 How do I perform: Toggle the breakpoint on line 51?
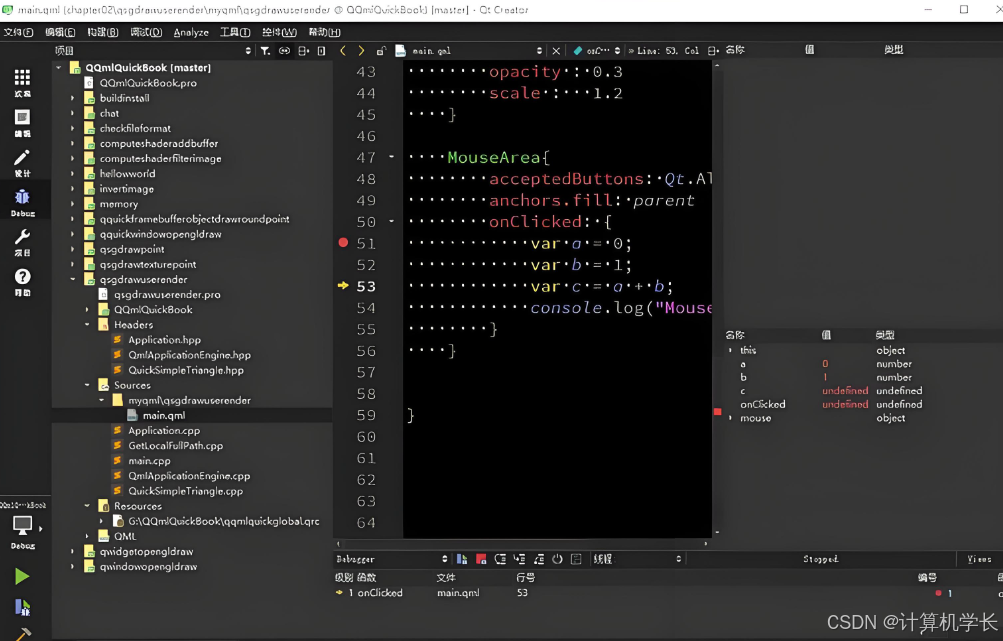pos(343,243)
